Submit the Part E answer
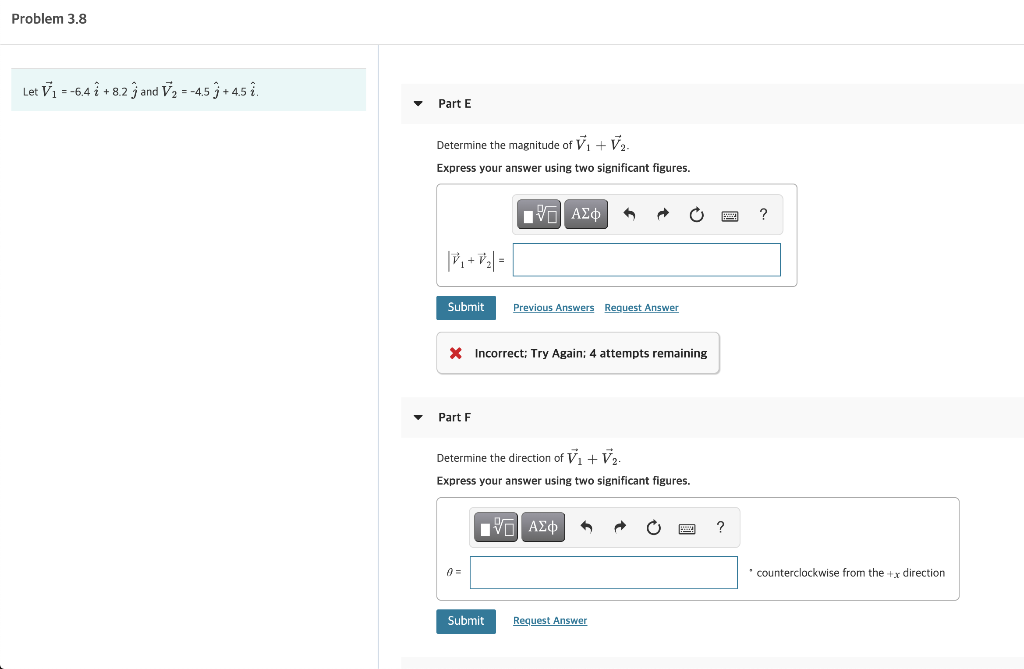The image size is (1024, 669). (466, 308)
